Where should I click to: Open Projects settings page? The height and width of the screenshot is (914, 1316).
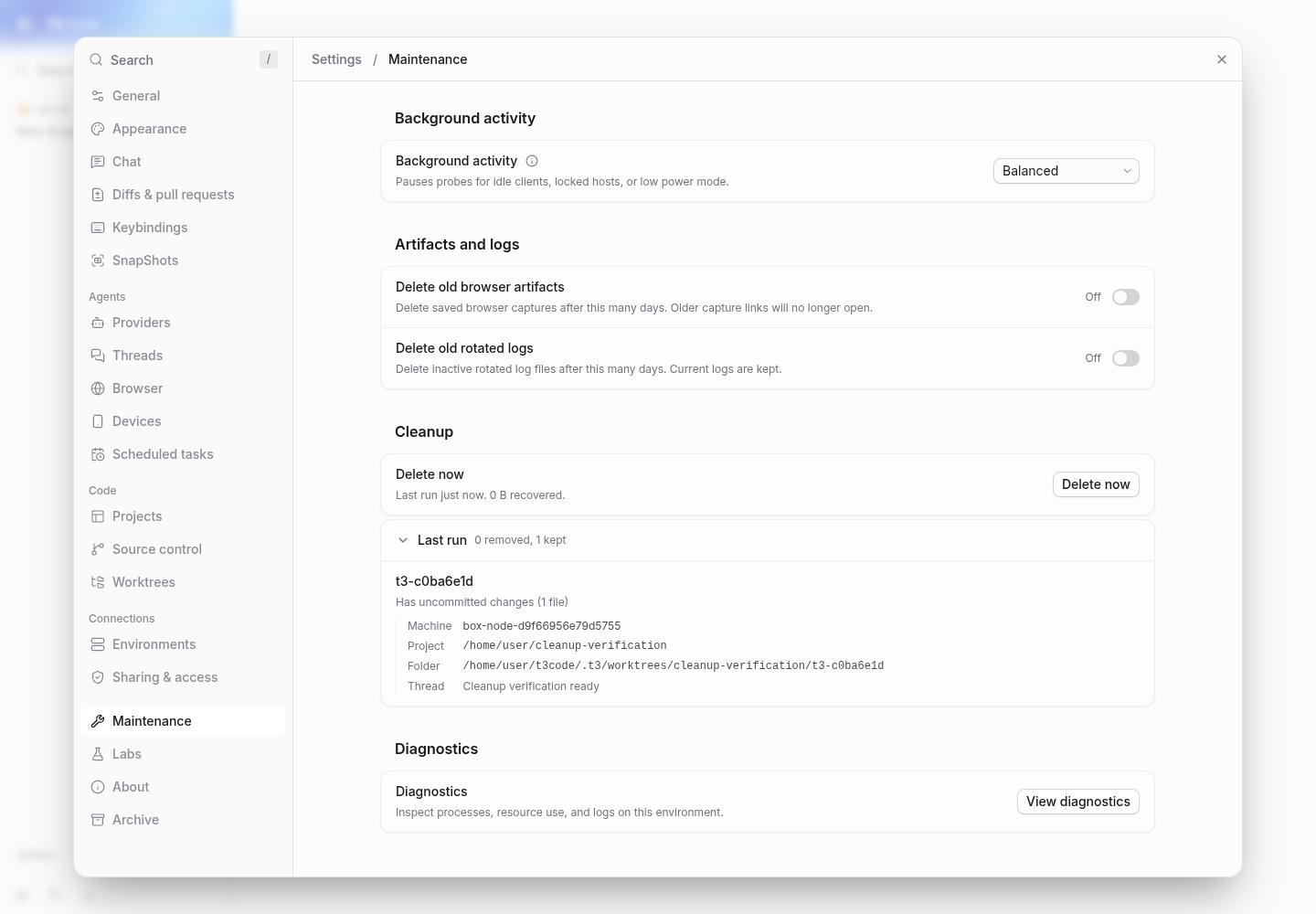183,516
